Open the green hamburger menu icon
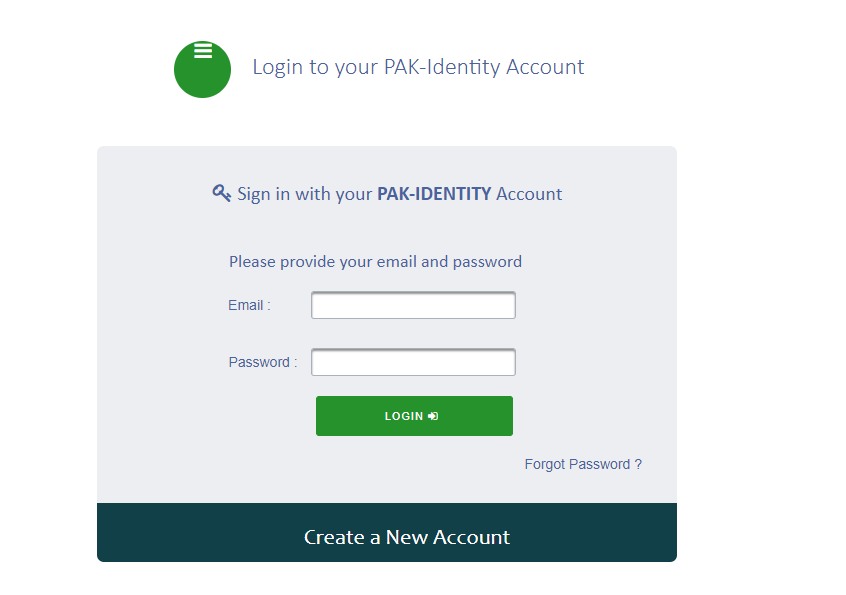The image size is (846, 595). pyautogui.click(x=202, y=69)
